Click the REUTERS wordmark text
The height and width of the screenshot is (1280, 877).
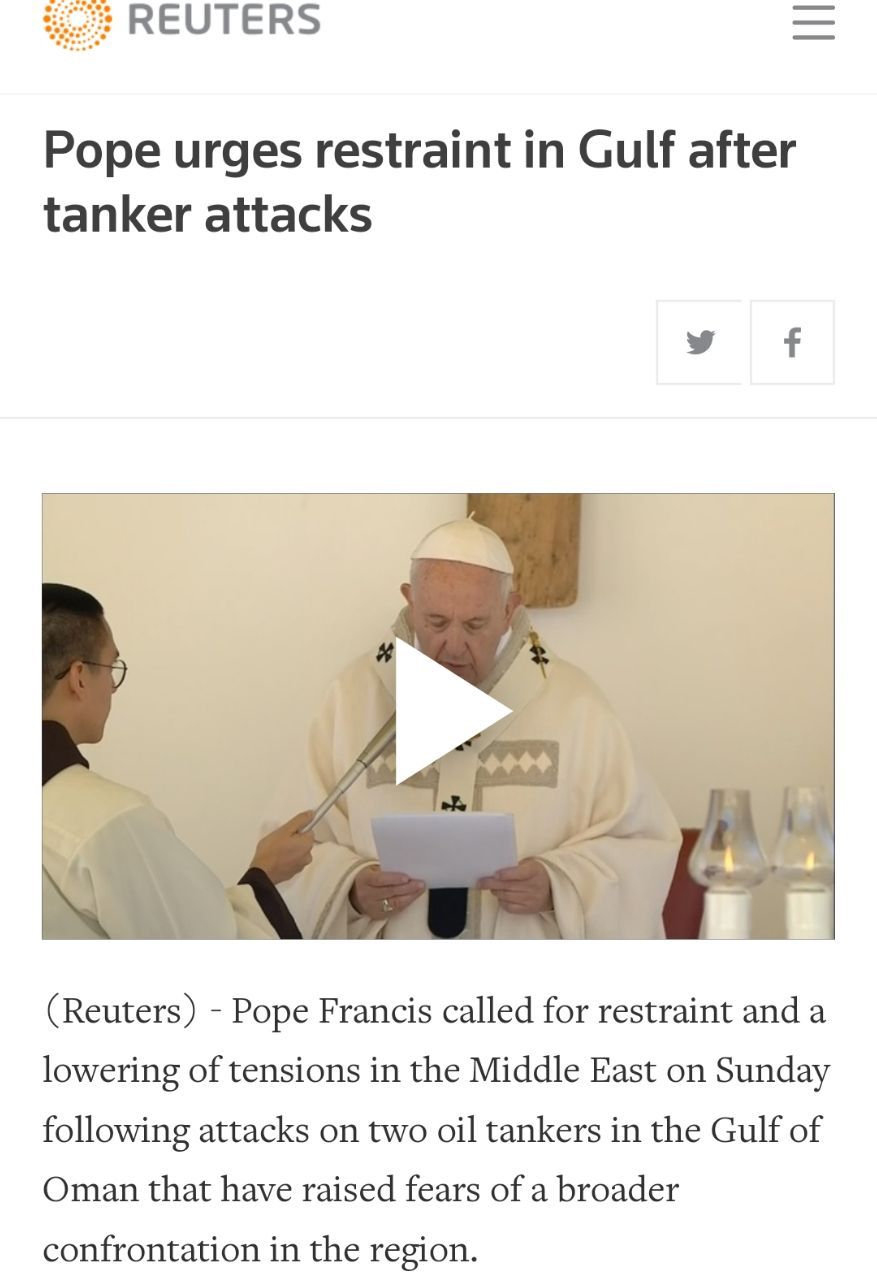click(x=224, y=19)
